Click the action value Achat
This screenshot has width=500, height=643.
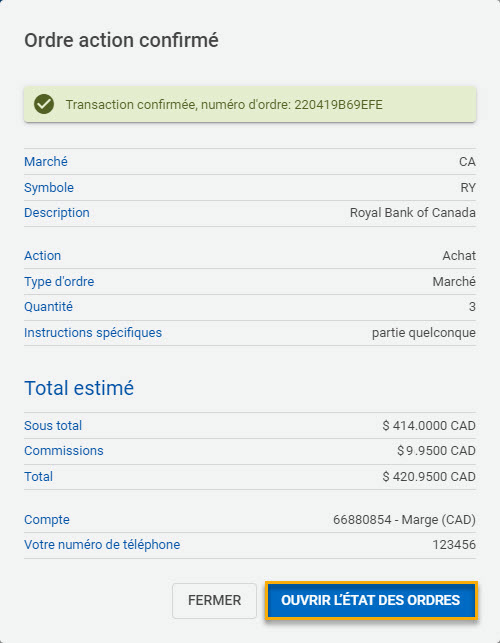(459, 255)
